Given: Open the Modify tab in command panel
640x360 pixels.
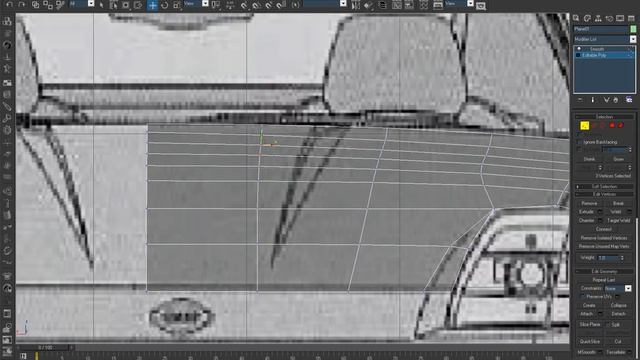Looking at the screenshot, I should [x=587, y=18].
